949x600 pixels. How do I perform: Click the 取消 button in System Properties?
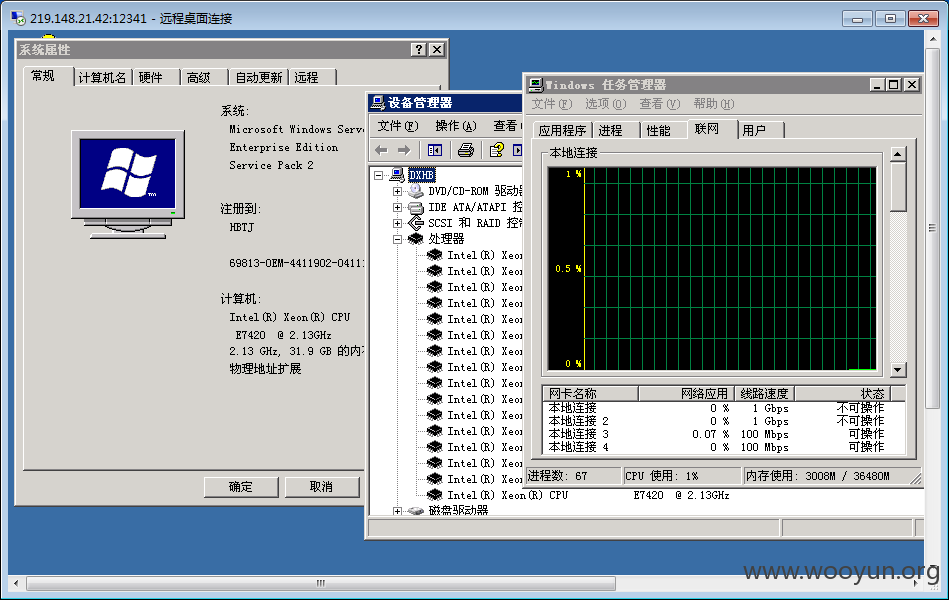tap(321, 487)
